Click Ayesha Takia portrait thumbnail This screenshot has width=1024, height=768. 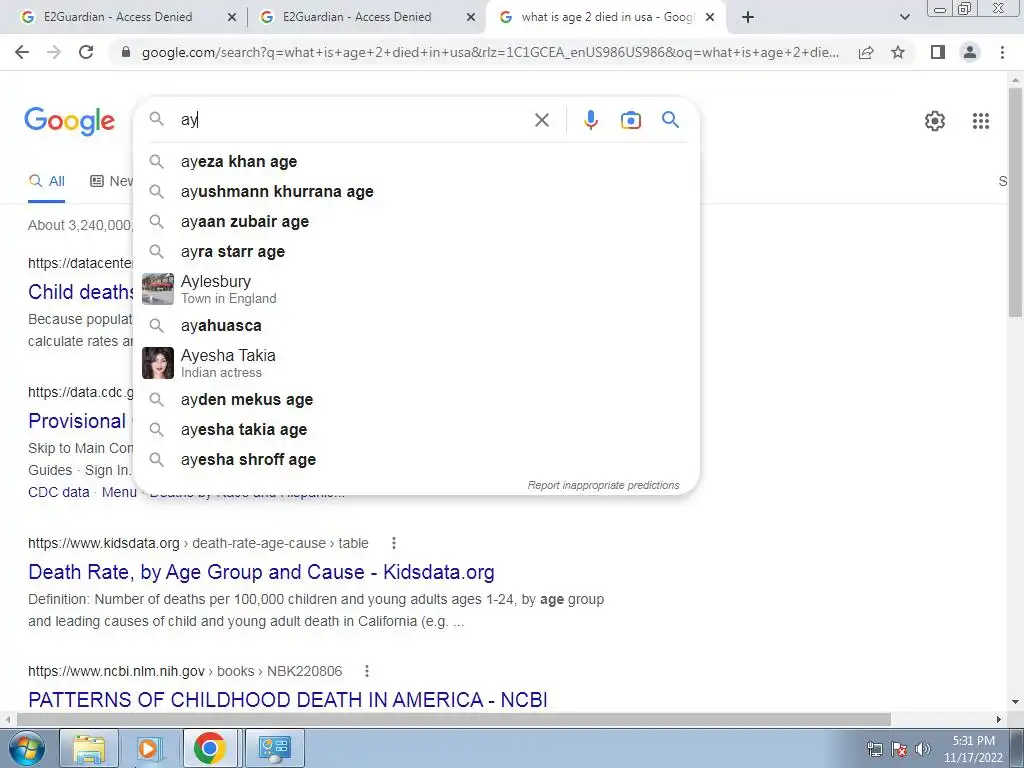157,363
